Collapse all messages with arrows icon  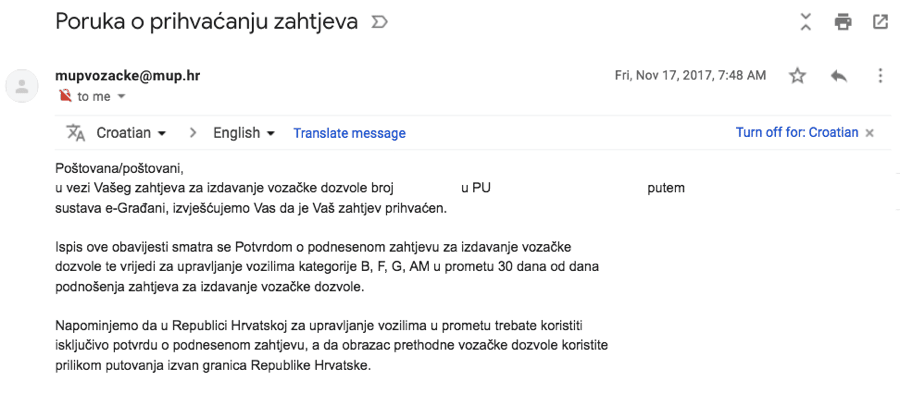(x=805, y=22)
